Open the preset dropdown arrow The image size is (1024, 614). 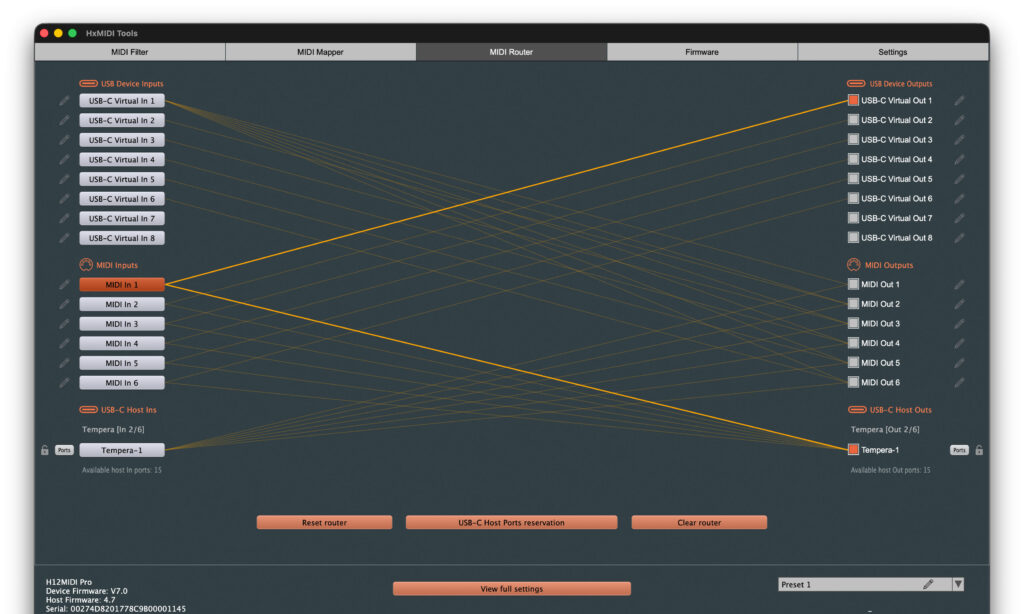[958, 584]
